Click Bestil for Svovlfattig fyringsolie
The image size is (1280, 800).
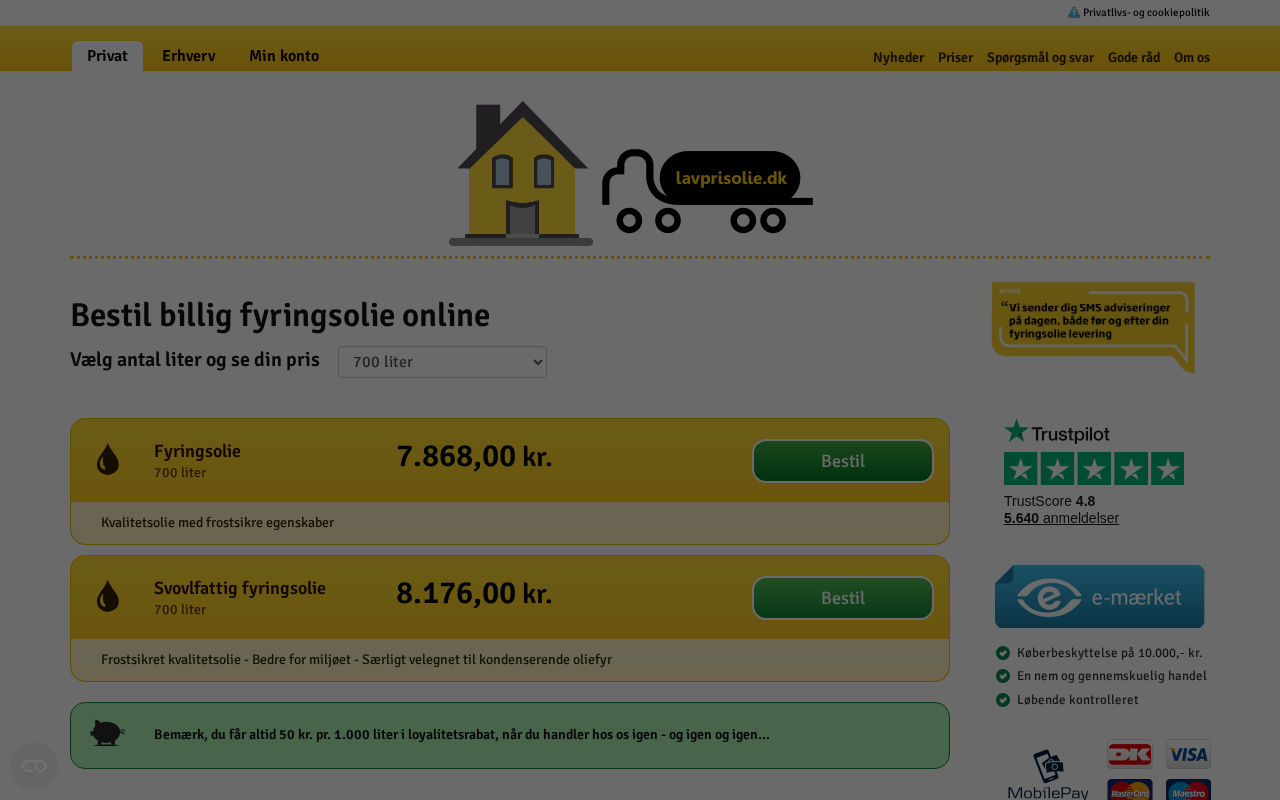coord(843,598)
